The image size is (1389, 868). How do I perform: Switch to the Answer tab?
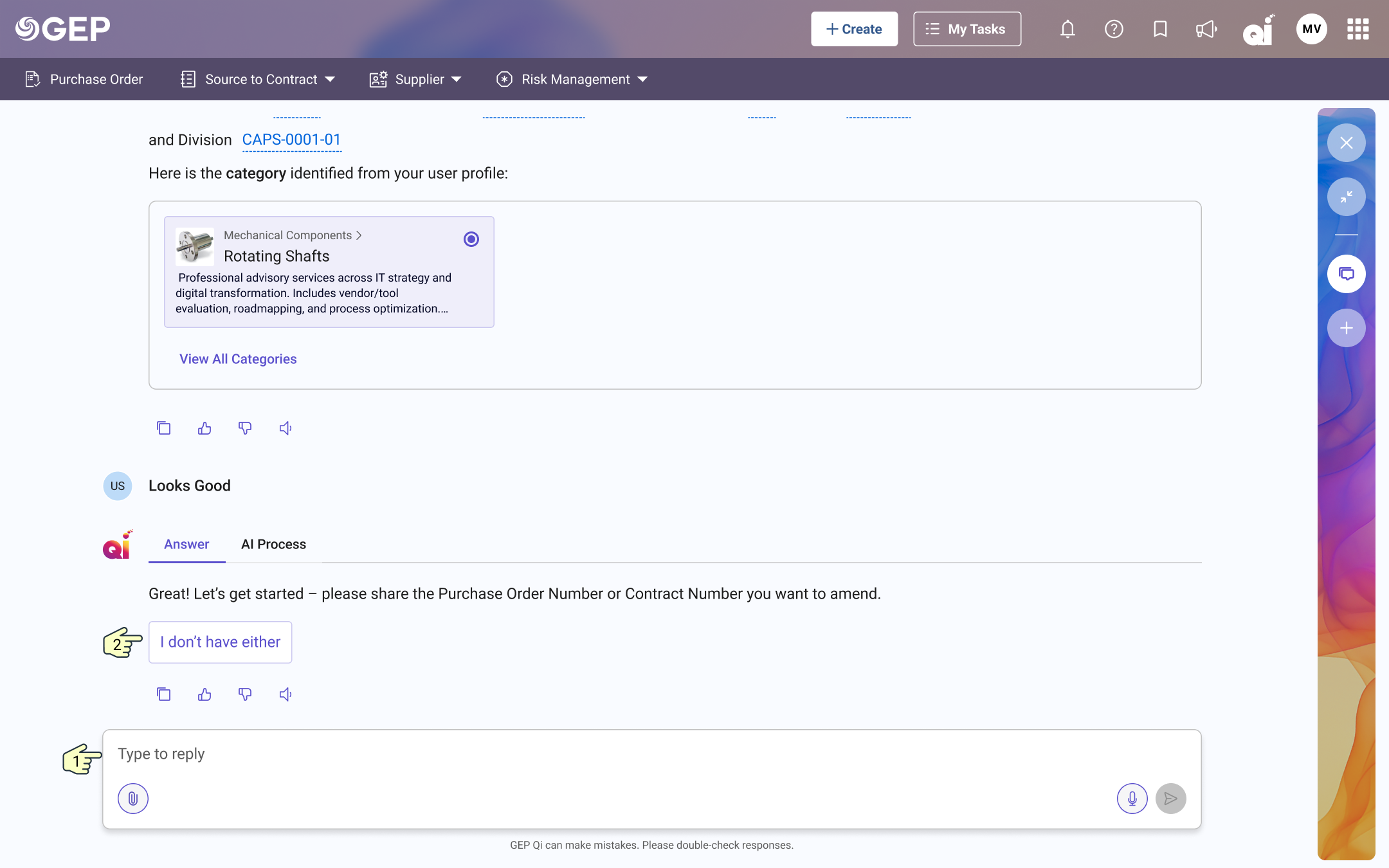(x=186, y=544)
